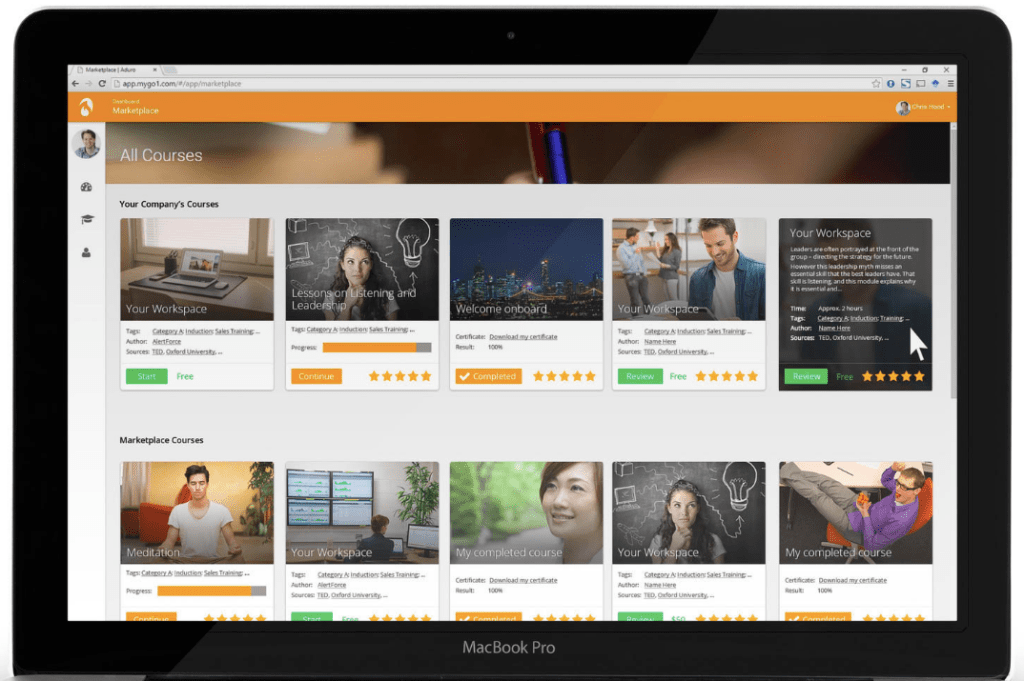Click the Training tag on the dark card

click(x=891, y=319)
